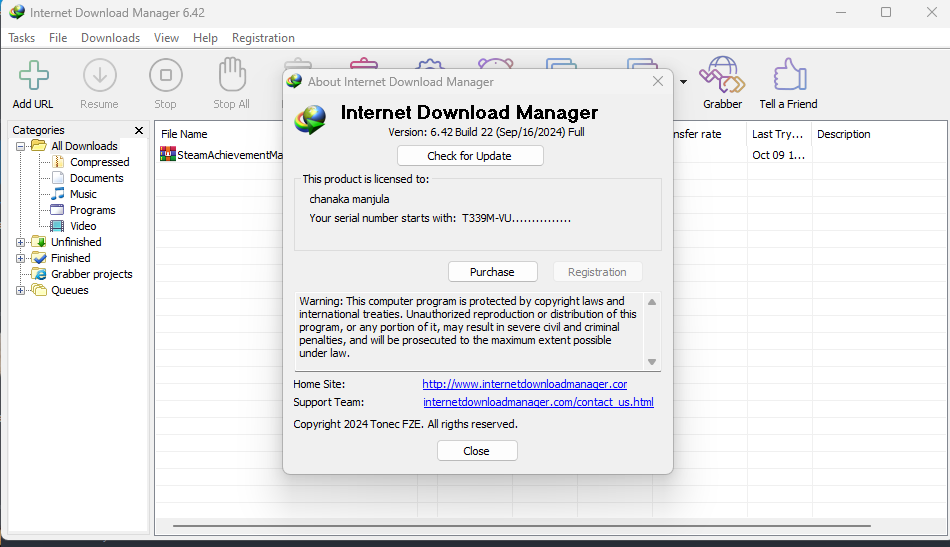Click the horizontal scrollbar of download list
The height and width of the screenshot is (547, 950).
click(x=522, y=526)
